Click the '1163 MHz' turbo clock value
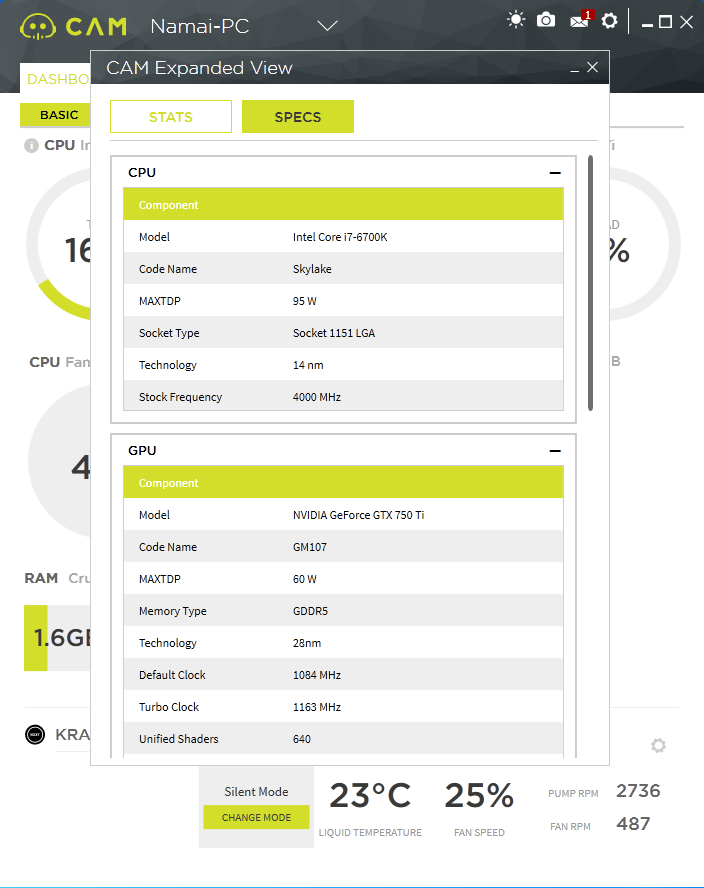The height and width of the screenshot is (888, 704). pyautogui.click(x=317, y=707)
